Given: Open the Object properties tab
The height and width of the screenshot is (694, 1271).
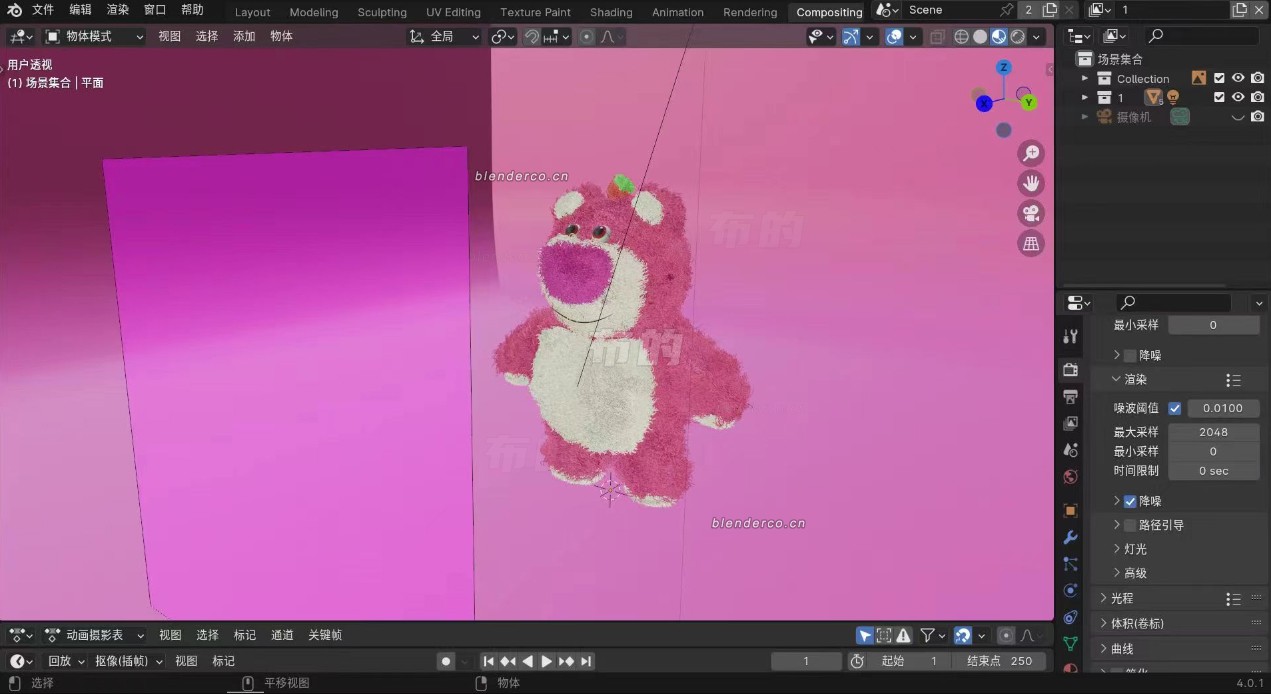Looking at the screenshot, I should click(1071, 511).
